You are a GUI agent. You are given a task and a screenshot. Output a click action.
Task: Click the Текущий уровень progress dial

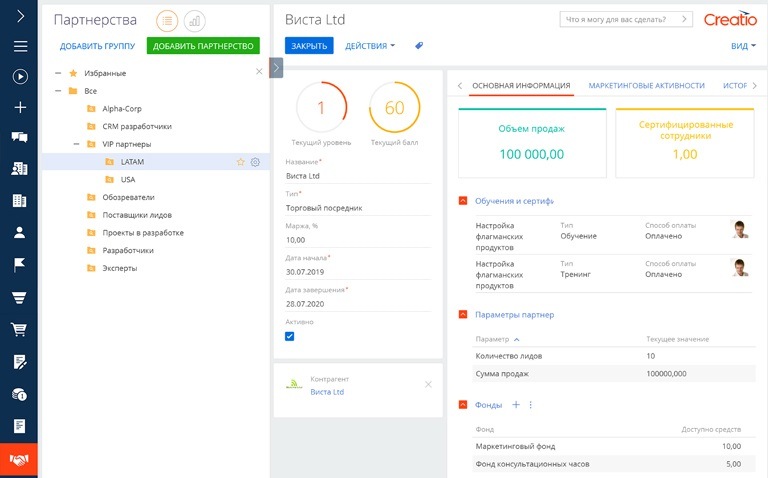tap(321, 107)
